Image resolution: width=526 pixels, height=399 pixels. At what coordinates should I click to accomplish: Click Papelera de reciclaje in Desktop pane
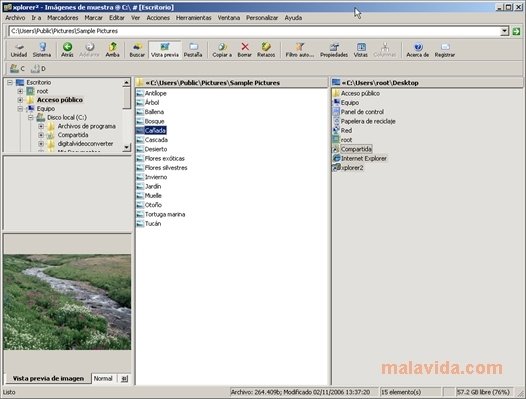364,121
